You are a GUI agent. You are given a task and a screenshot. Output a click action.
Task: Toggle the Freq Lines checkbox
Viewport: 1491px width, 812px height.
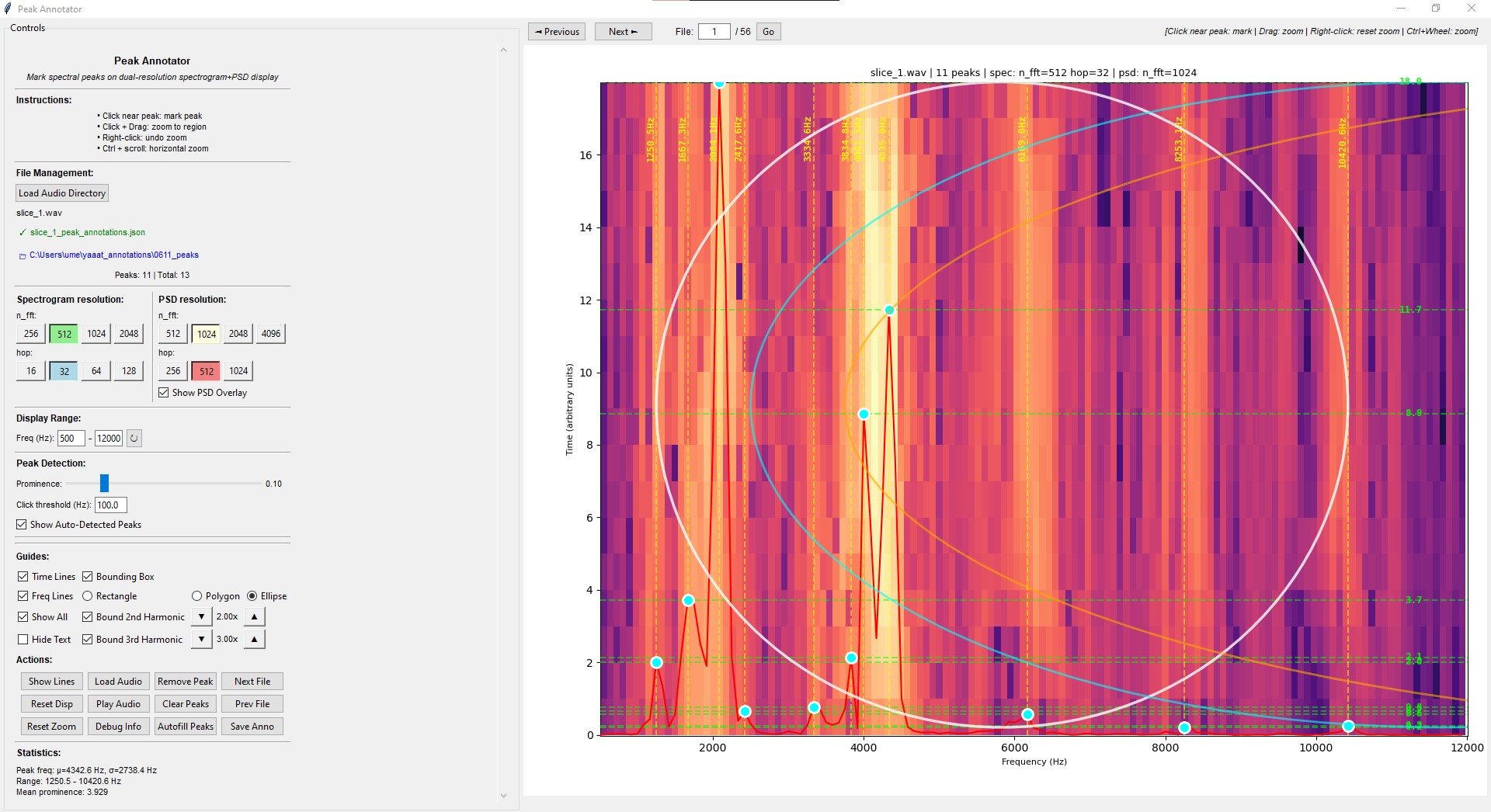[23, 596]
